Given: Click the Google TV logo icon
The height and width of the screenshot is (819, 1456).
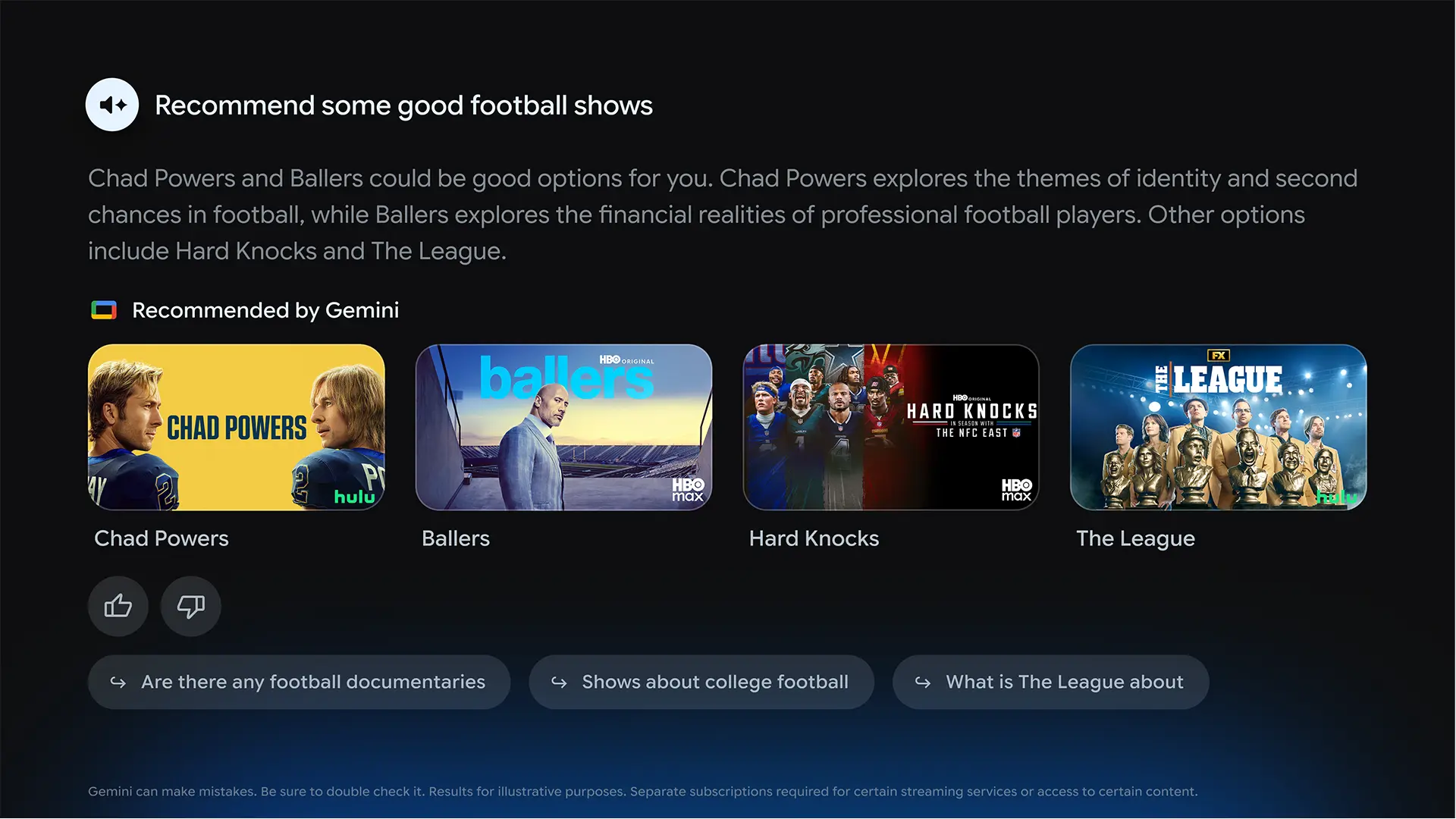Looking at the screenshot, I should [x=104, y=310].
